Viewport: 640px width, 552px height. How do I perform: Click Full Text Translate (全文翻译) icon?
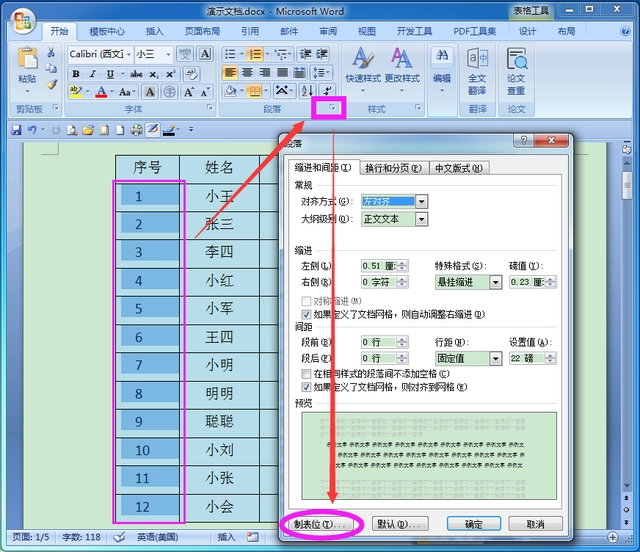tap(477, 68)
